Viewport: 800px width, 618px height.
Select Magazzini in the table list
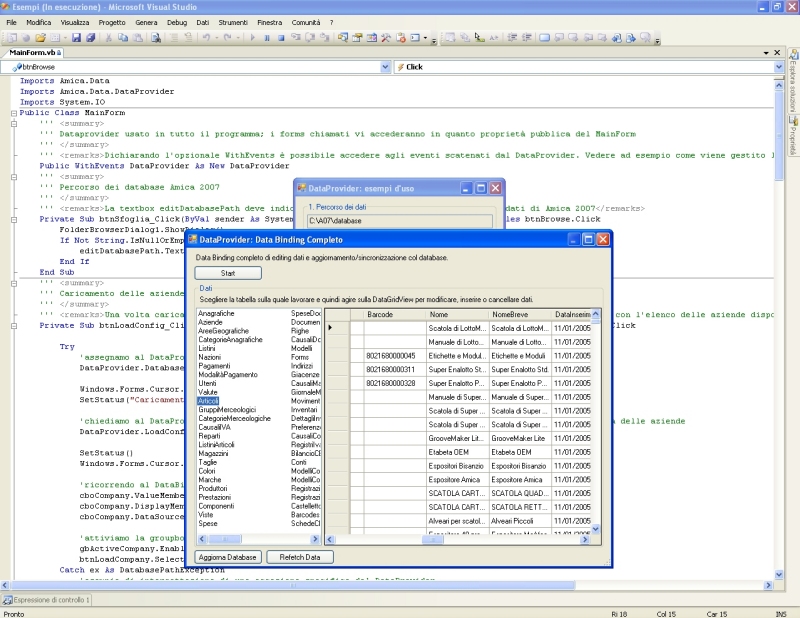coord(213,454)
